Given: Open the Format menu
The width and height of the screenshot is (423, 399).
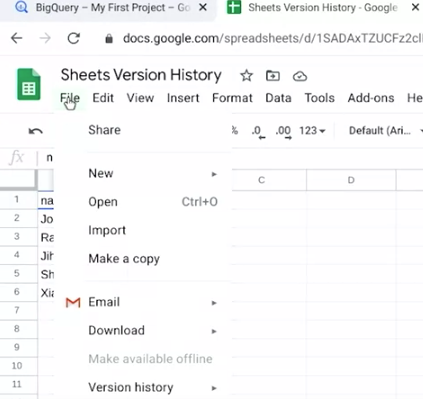Looking at the screenshot, I should [x=232, y=98].
